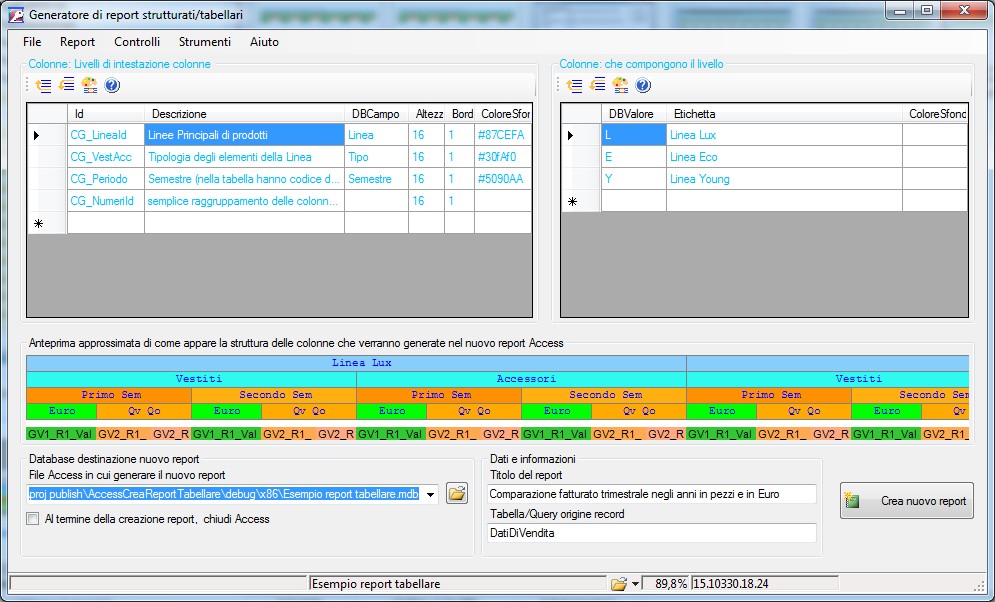Click Altezz cell of CG_Periodo row
The height and width of the screenshot is (602, 995).
(x=426, y=179)
